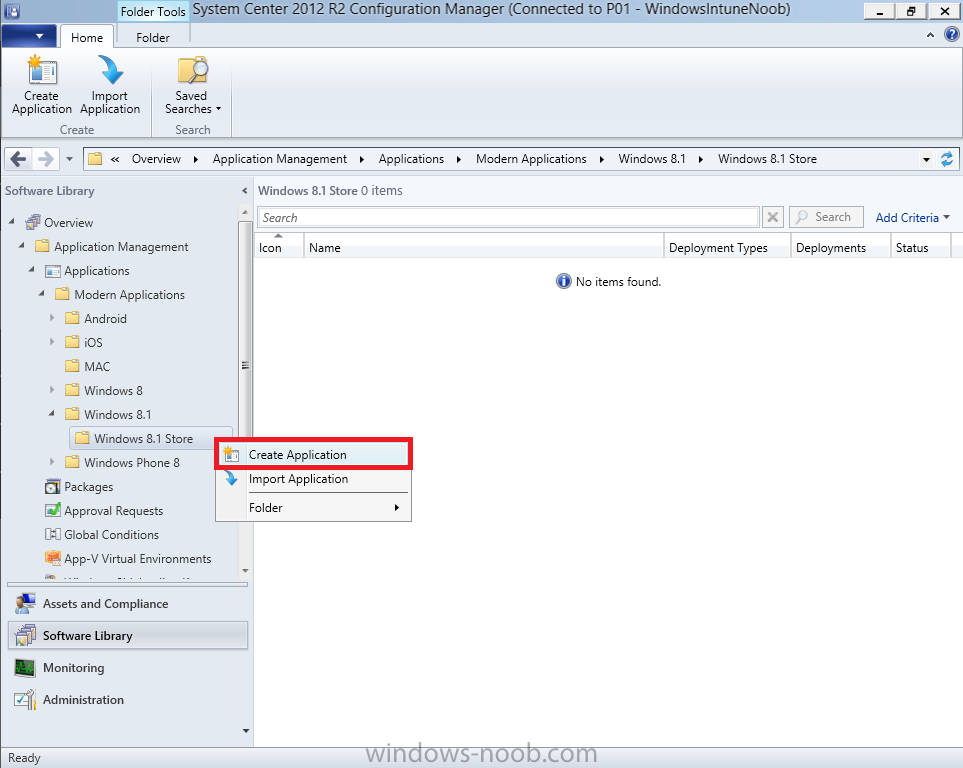This screenshot has height=768, width=963.
Task: Sort by Deployments column header
Action: pos(840,247)
